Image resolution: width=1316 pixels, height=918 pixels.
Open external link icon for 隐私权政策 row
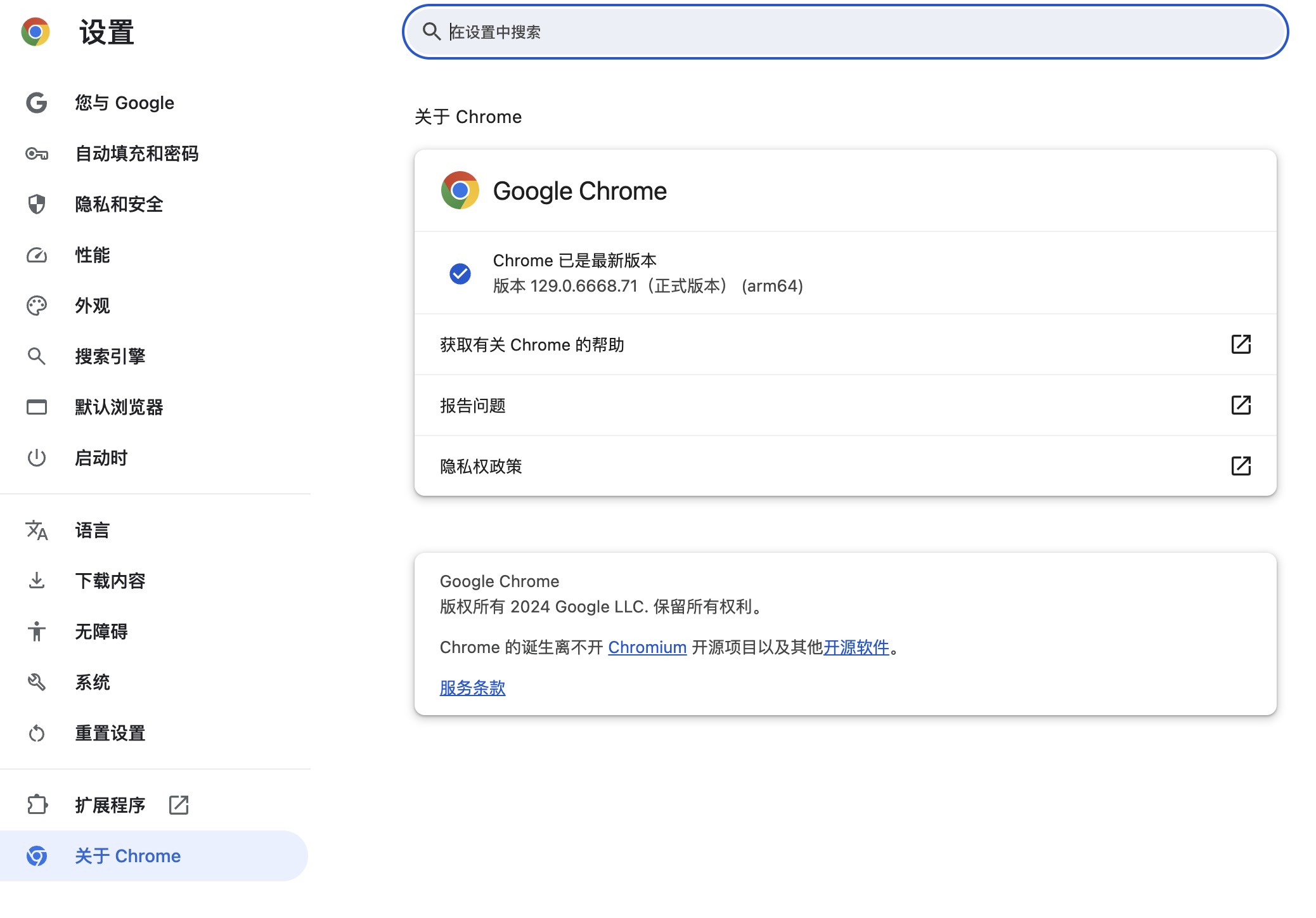1241,466
